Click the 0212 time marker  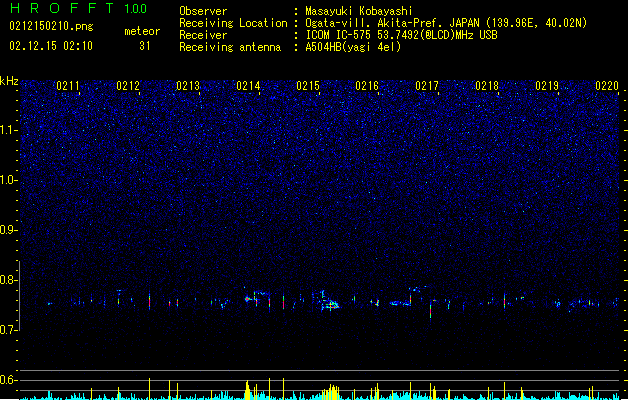[128, 86]
